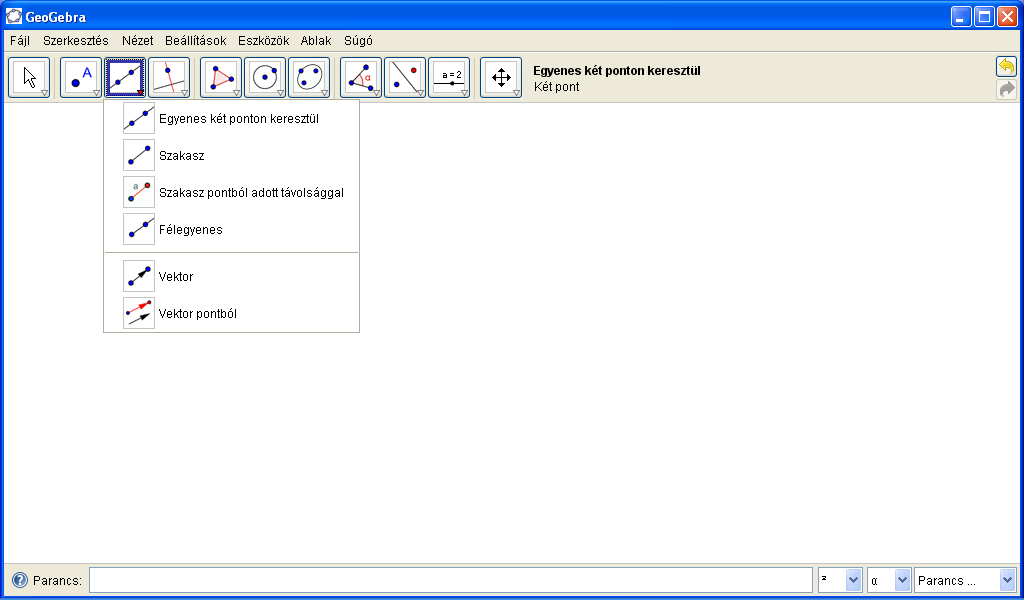The width and height of the screenshot is (1024, 600).
Task: Open the input help question mark icon
Action: coord(20,580)
